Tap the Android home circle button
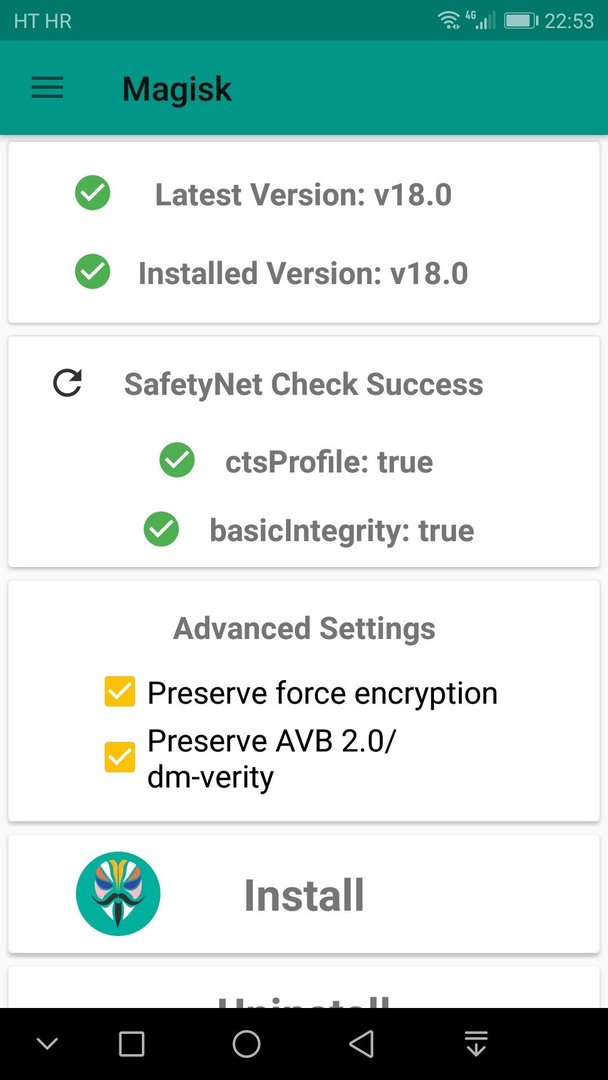 247,1043
